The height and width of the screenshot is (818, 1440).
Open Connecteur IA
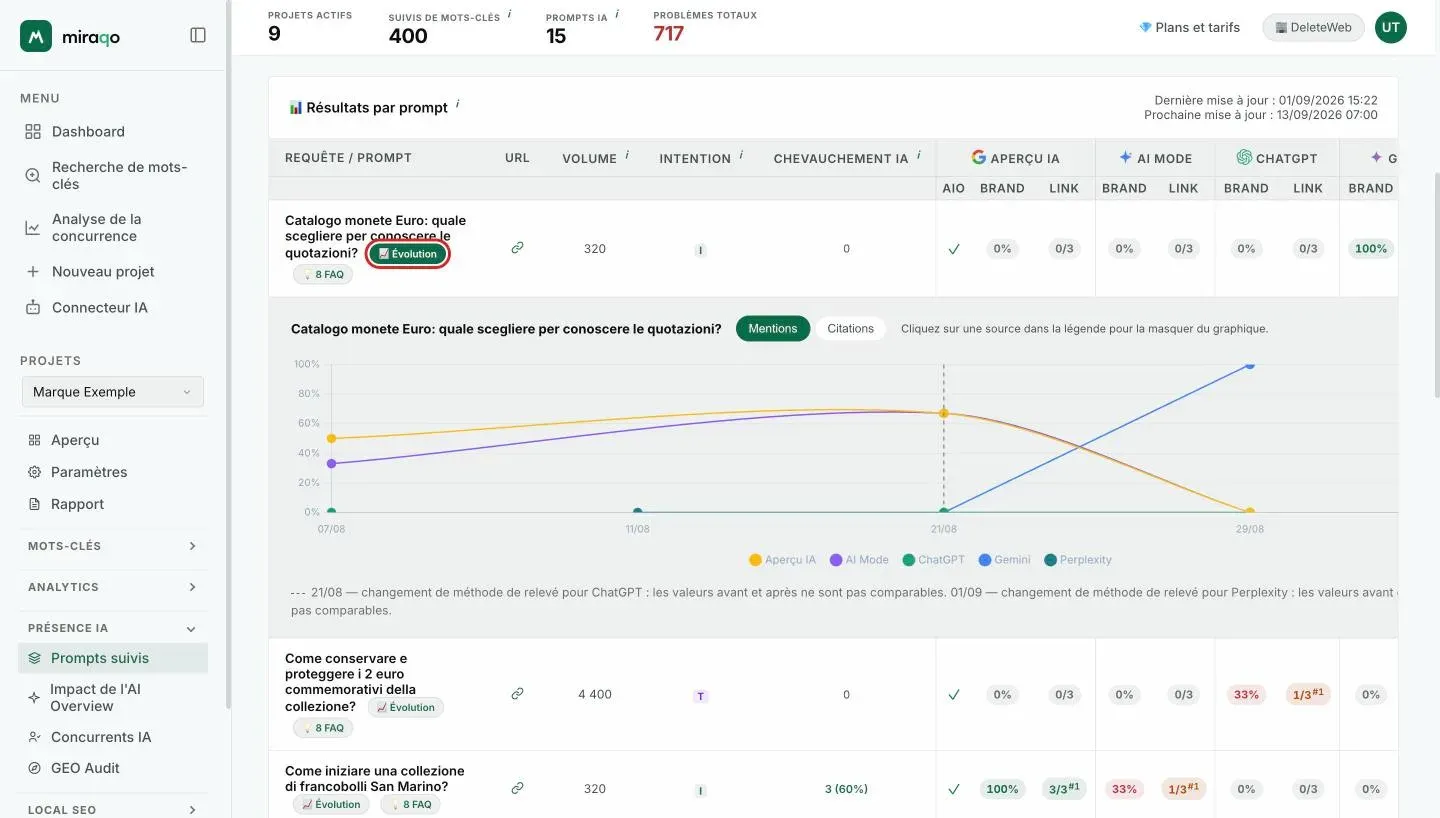87,307
